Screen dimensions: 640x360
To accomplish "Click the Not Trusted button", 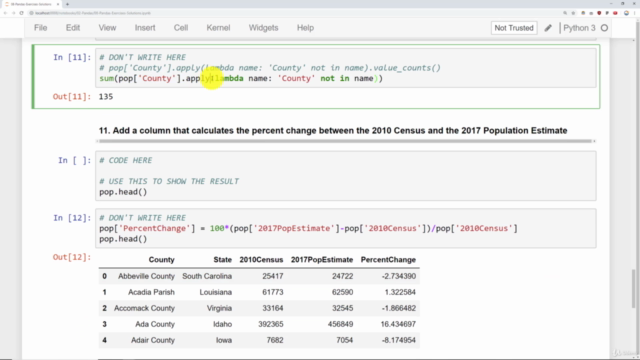I will pos(514,28).
